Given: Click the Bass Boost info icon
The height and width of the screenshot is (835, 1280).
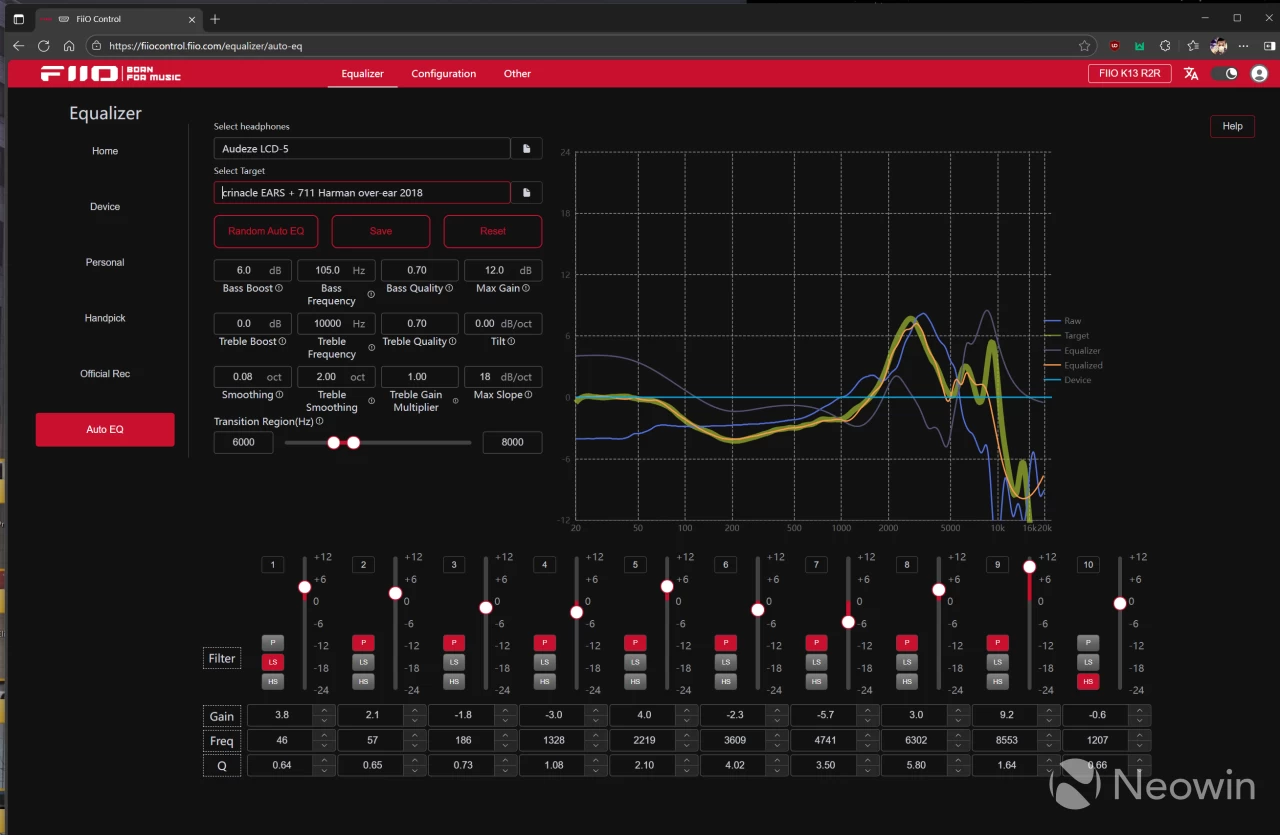Looking at the screenshot, I should click(x=279, y=288).
